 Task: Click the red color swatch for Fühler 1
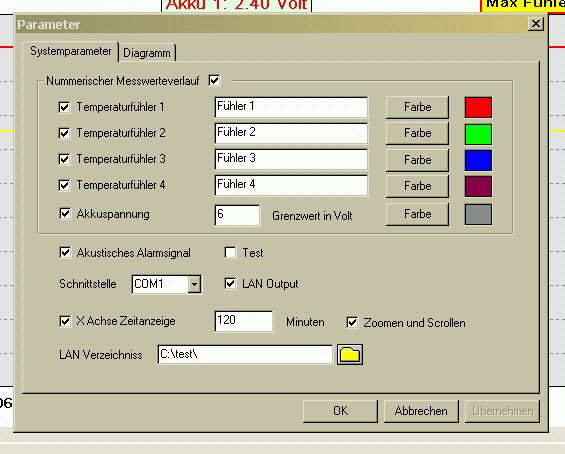tap(478, 107)
